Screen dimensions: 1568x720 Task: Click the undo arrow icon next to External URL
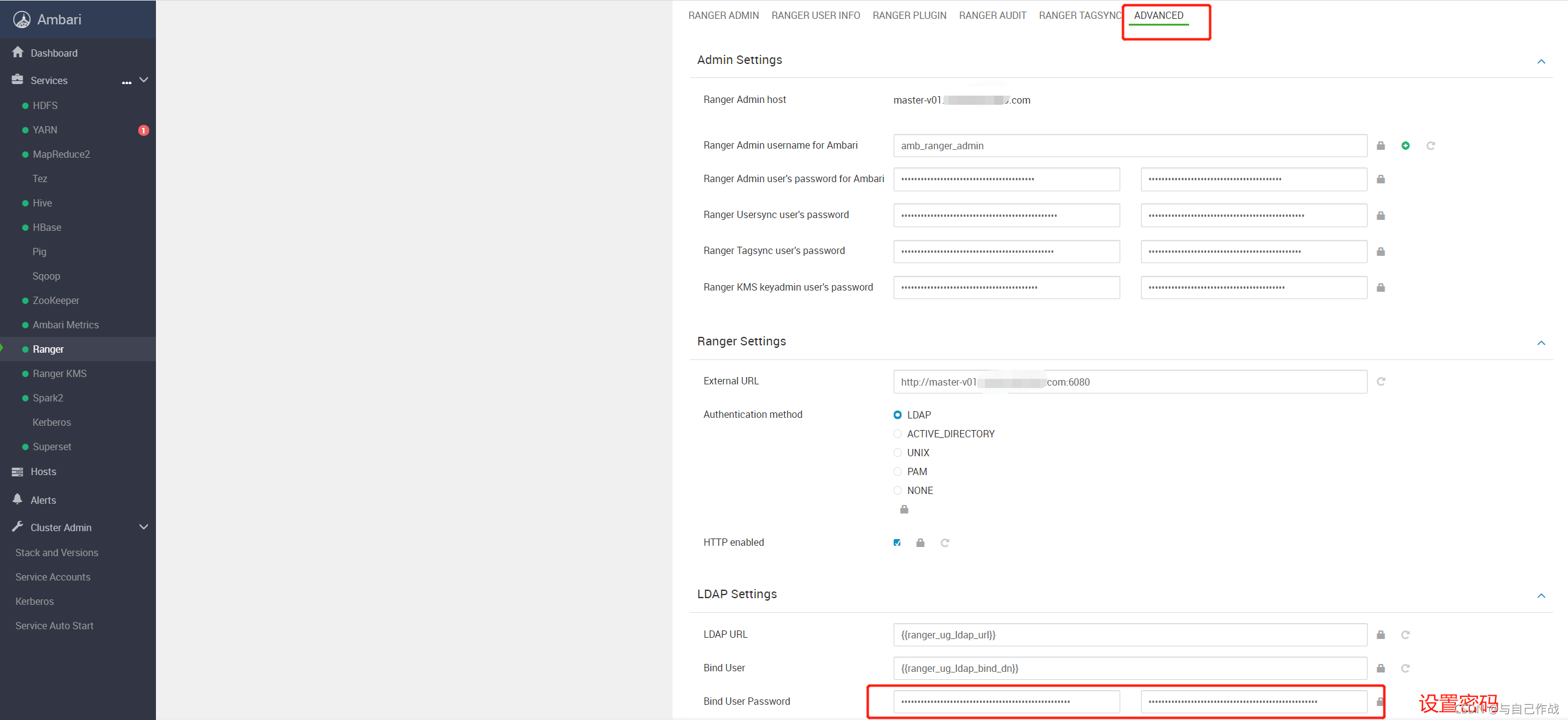1380,382
